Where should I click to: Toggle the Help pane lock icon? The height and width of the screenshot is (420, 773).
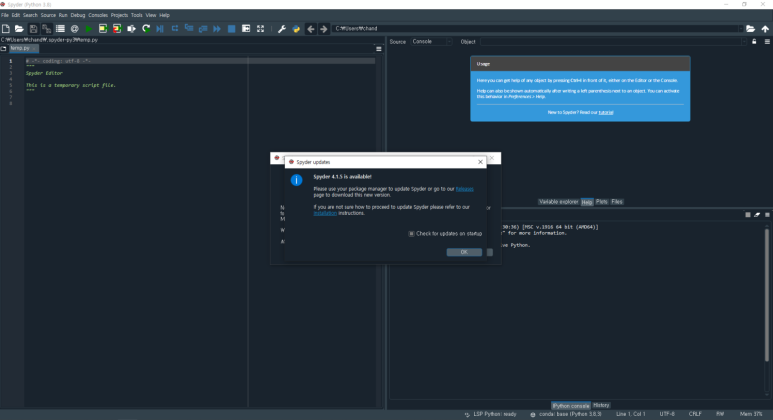(x=754, y=41)
